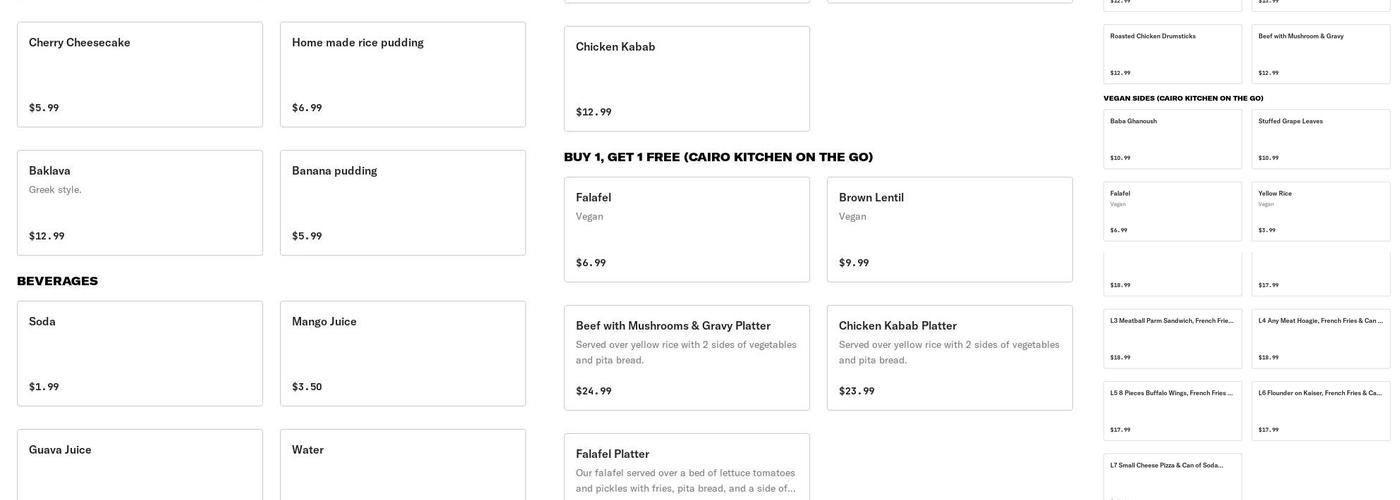1400x500 pixels.
Task: Select the Soda beverage card
Action: click(x=140, y=354)
